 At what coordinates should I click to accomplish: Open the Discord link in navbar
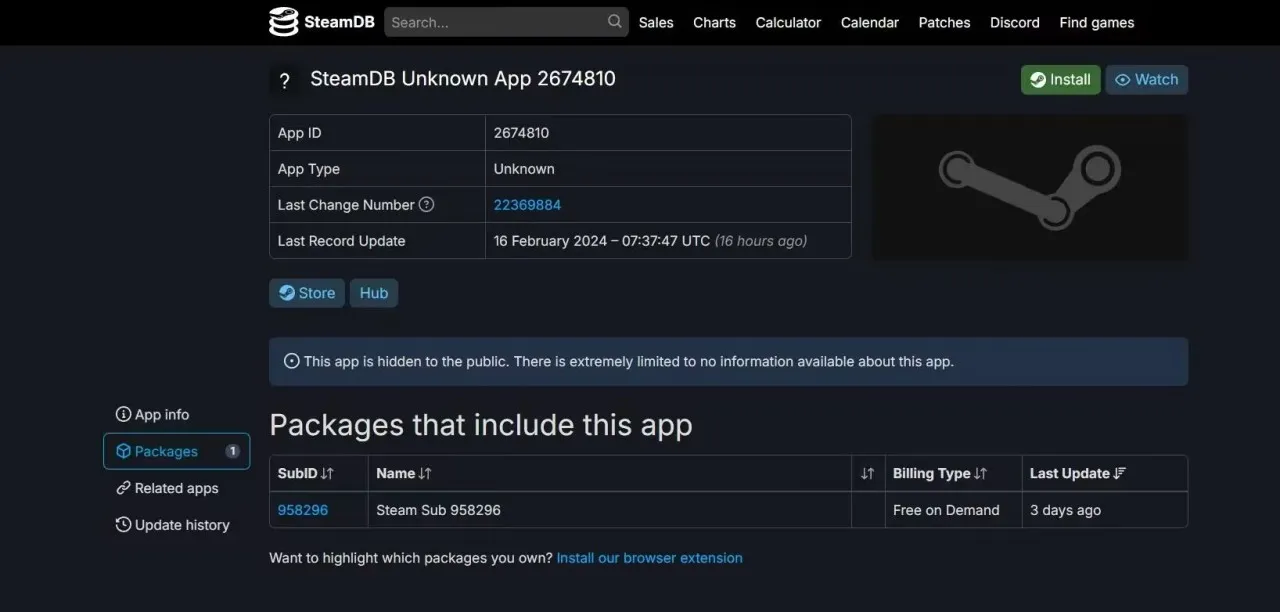coord(1014,22)
